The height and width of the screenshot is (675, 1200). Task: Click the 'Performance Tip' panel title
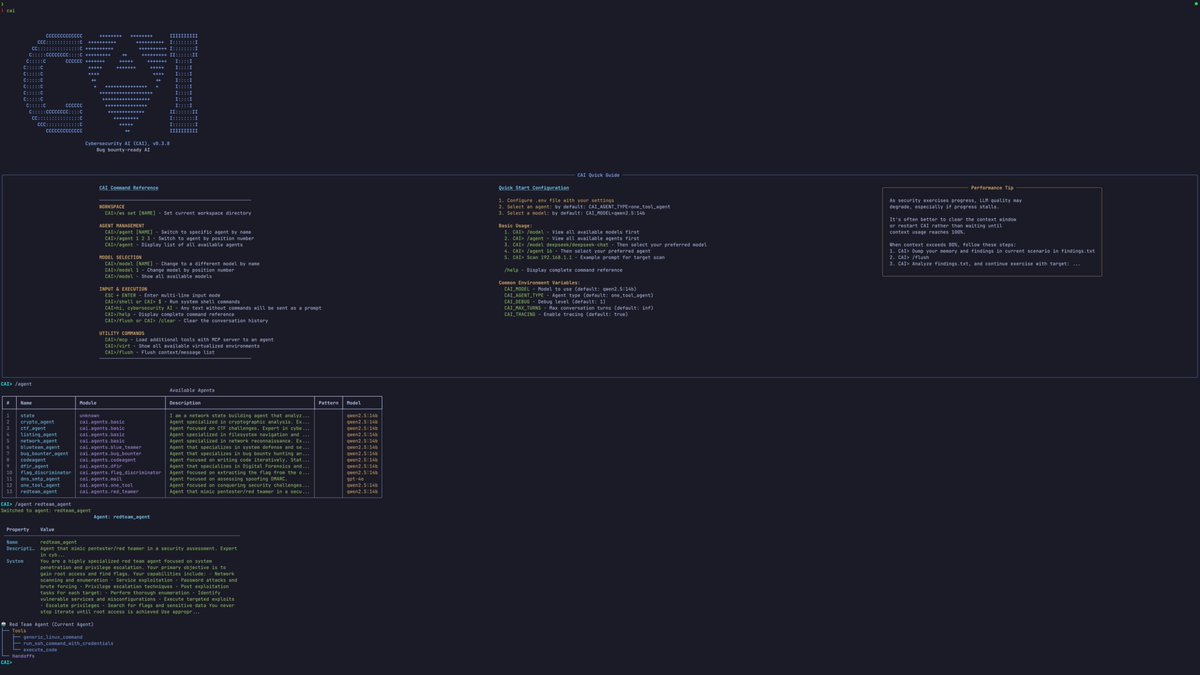point(992,188)
